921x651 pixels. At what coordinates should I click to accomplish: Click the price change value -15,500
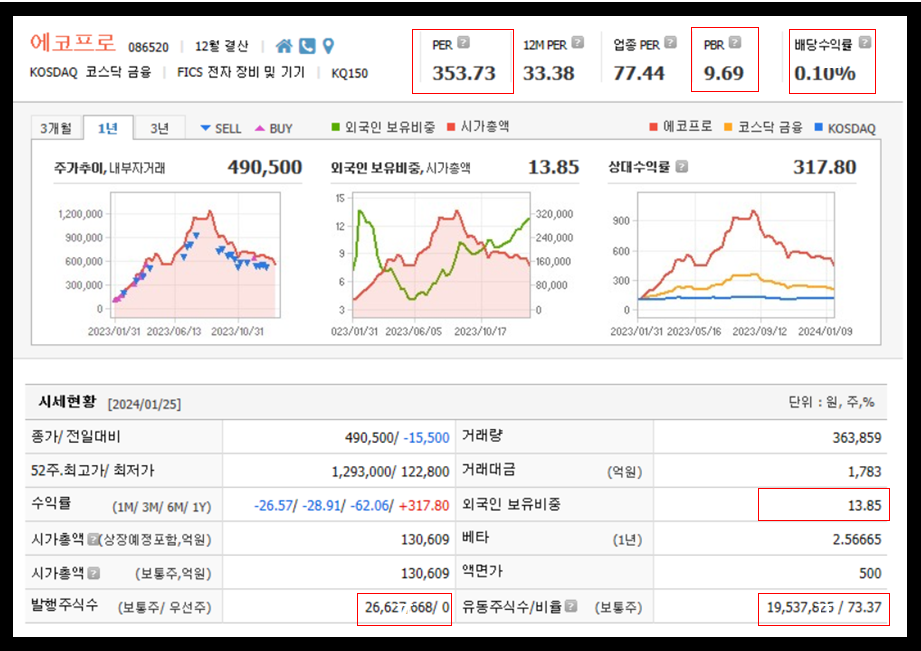(x=426, y=438)
